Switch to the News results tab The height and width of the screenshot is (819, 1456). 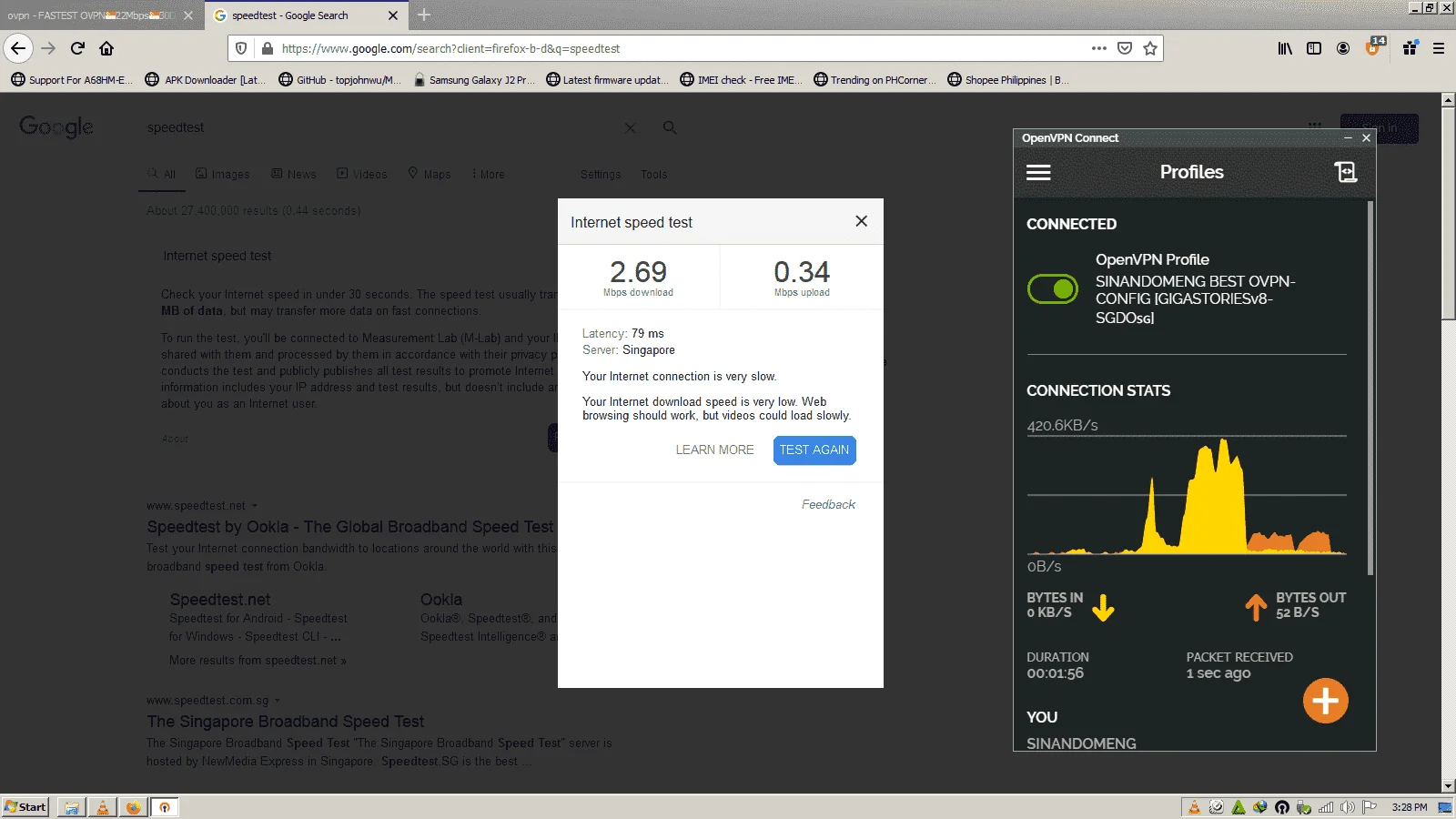click(294, 174)
